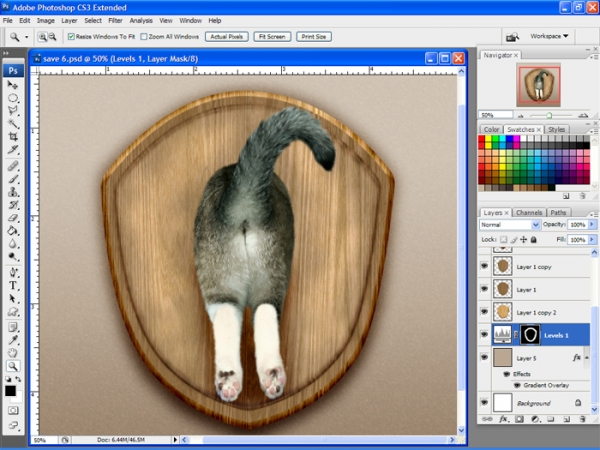Collapse Layer 5 effects list
Screen dimensions: 600x450
point(587,358)
